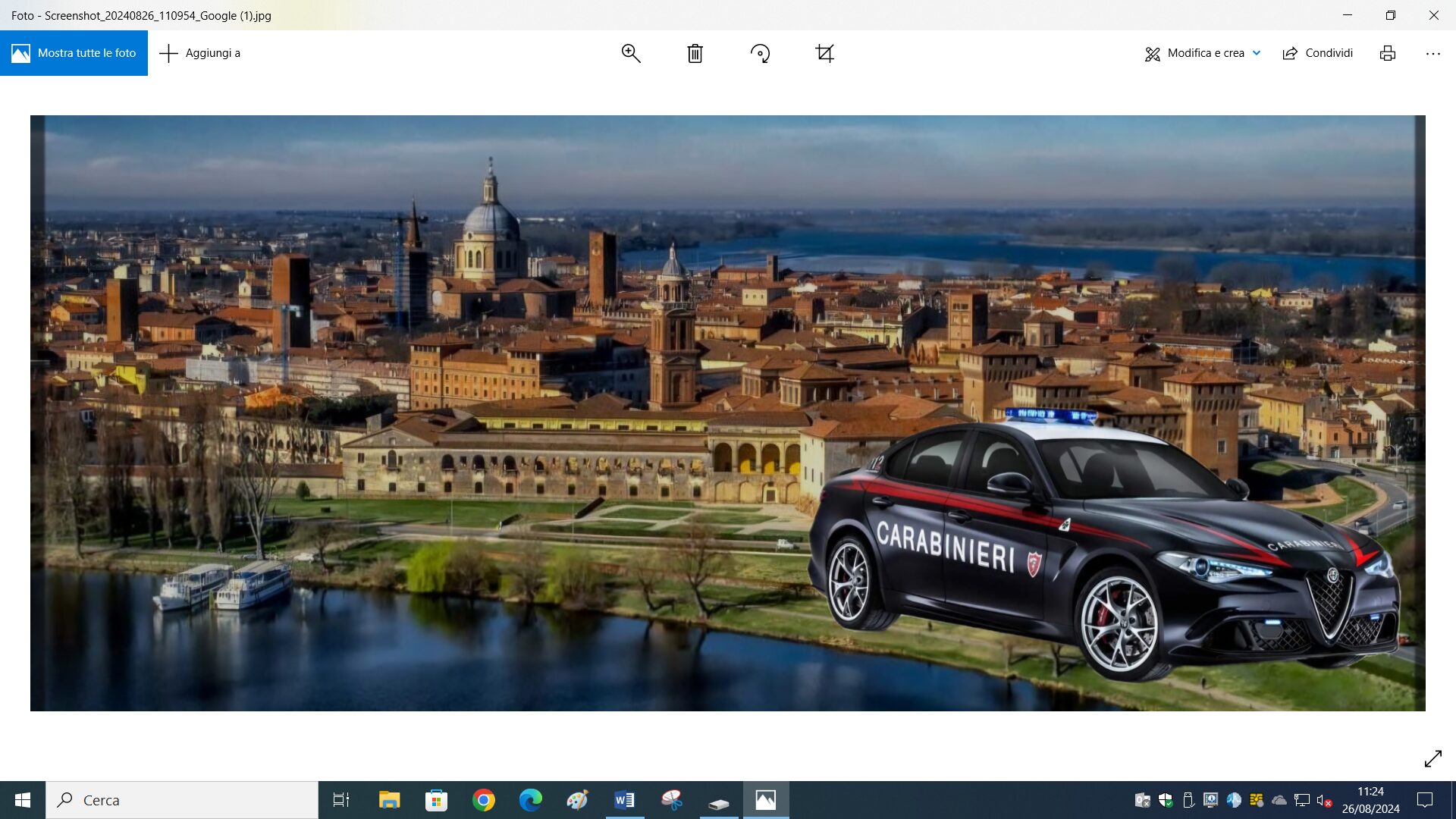Click the Cerca search box
Screen dimensions: 1456x819
tap(182, 800)
